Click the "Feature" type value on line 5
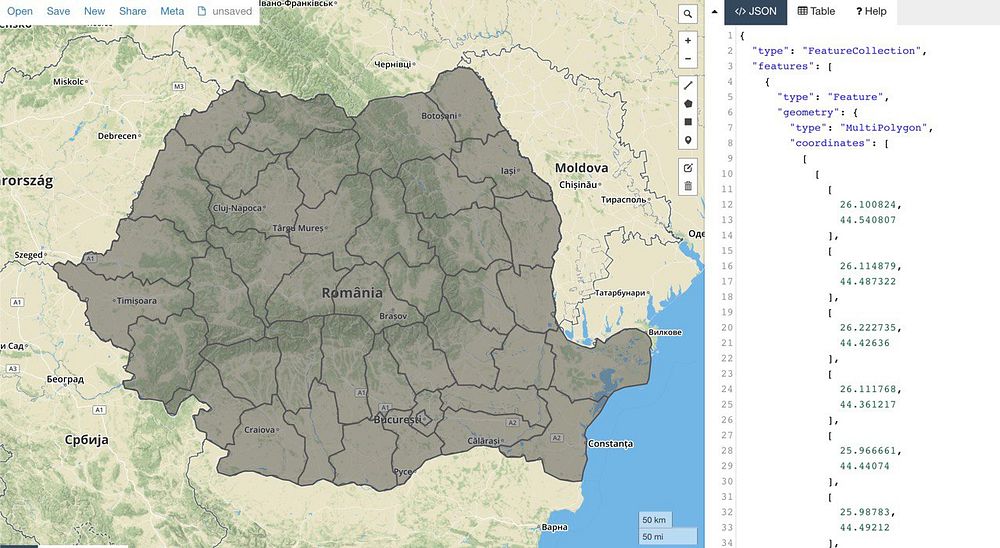The image size is (1000, 548). point(855,97)
